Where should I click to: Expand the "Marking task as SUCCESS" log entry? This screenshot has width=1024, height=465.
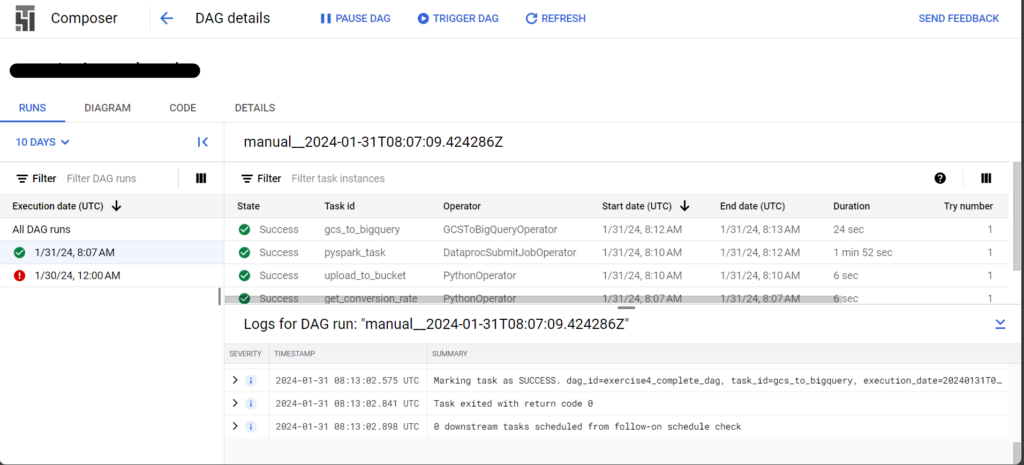[235, 380]
